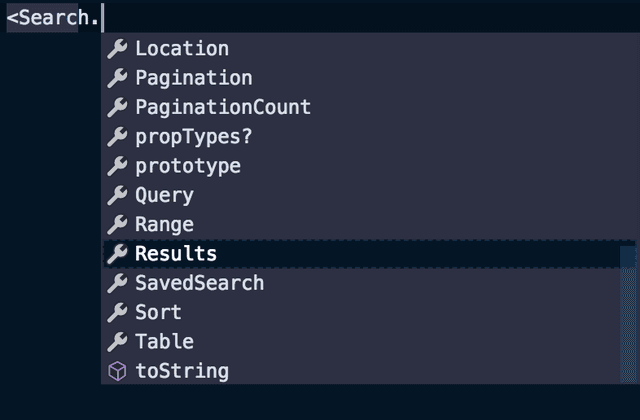Insert the propTypes? completion

click(x=194, y=137)
